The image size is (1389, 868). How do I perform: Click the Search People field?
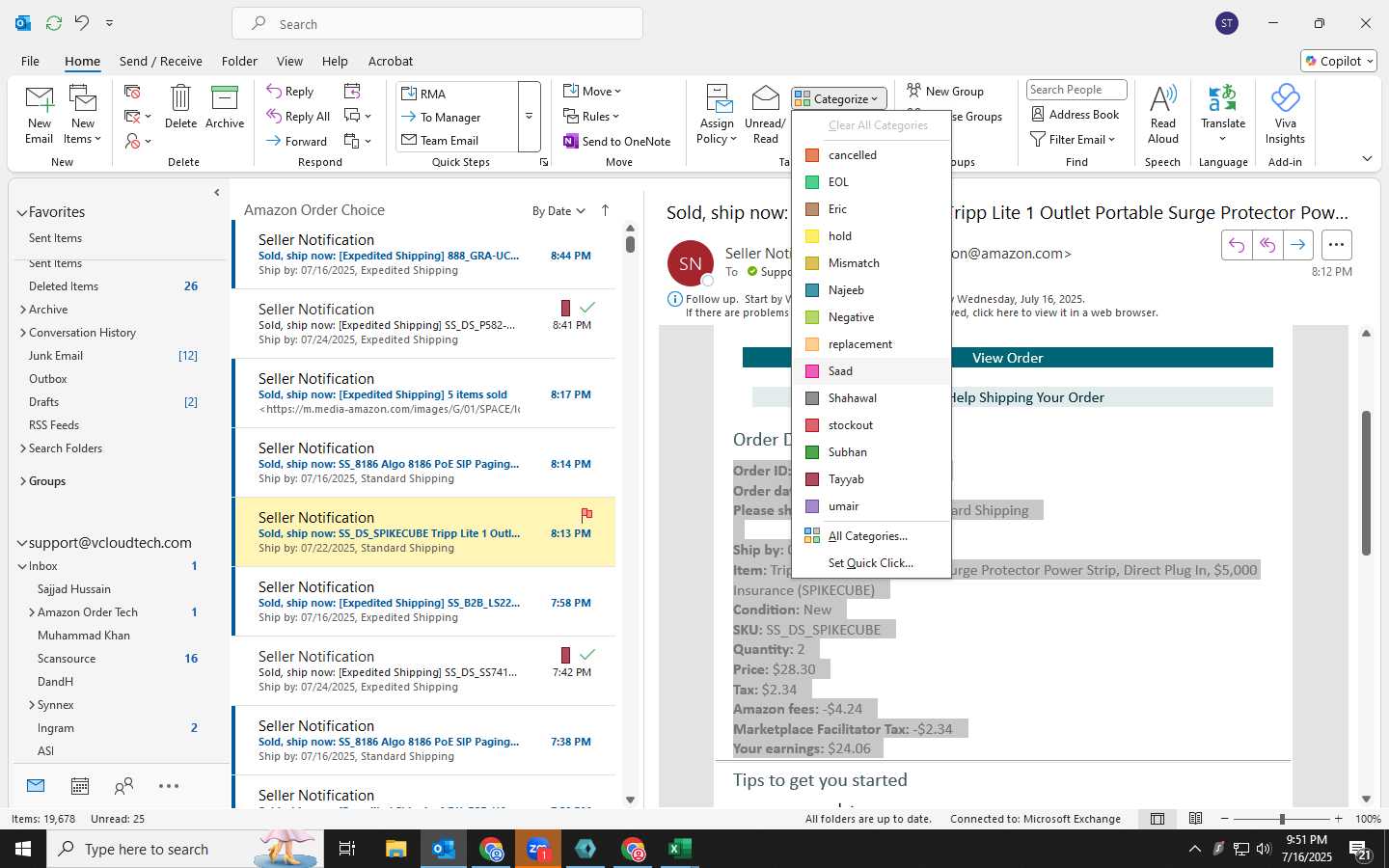click(1076, 90)
